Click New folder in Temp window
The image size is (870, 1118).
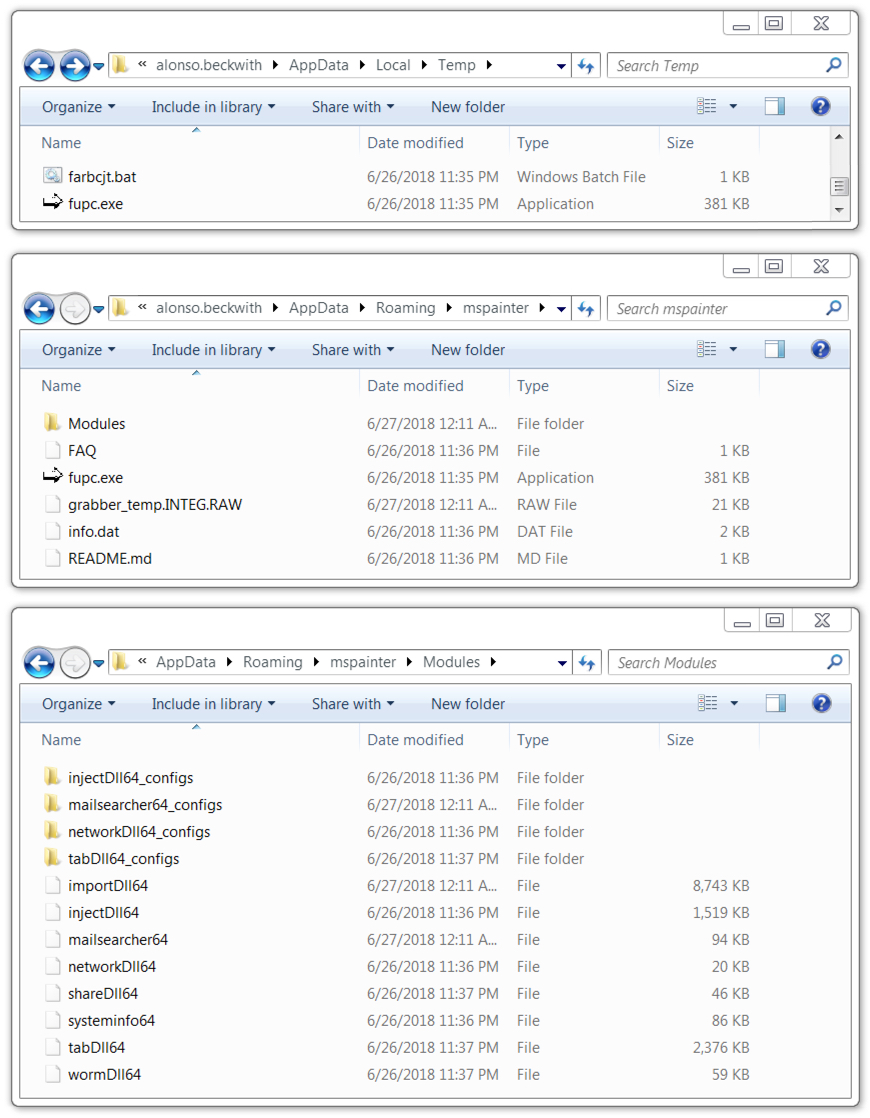pos(468,107)
